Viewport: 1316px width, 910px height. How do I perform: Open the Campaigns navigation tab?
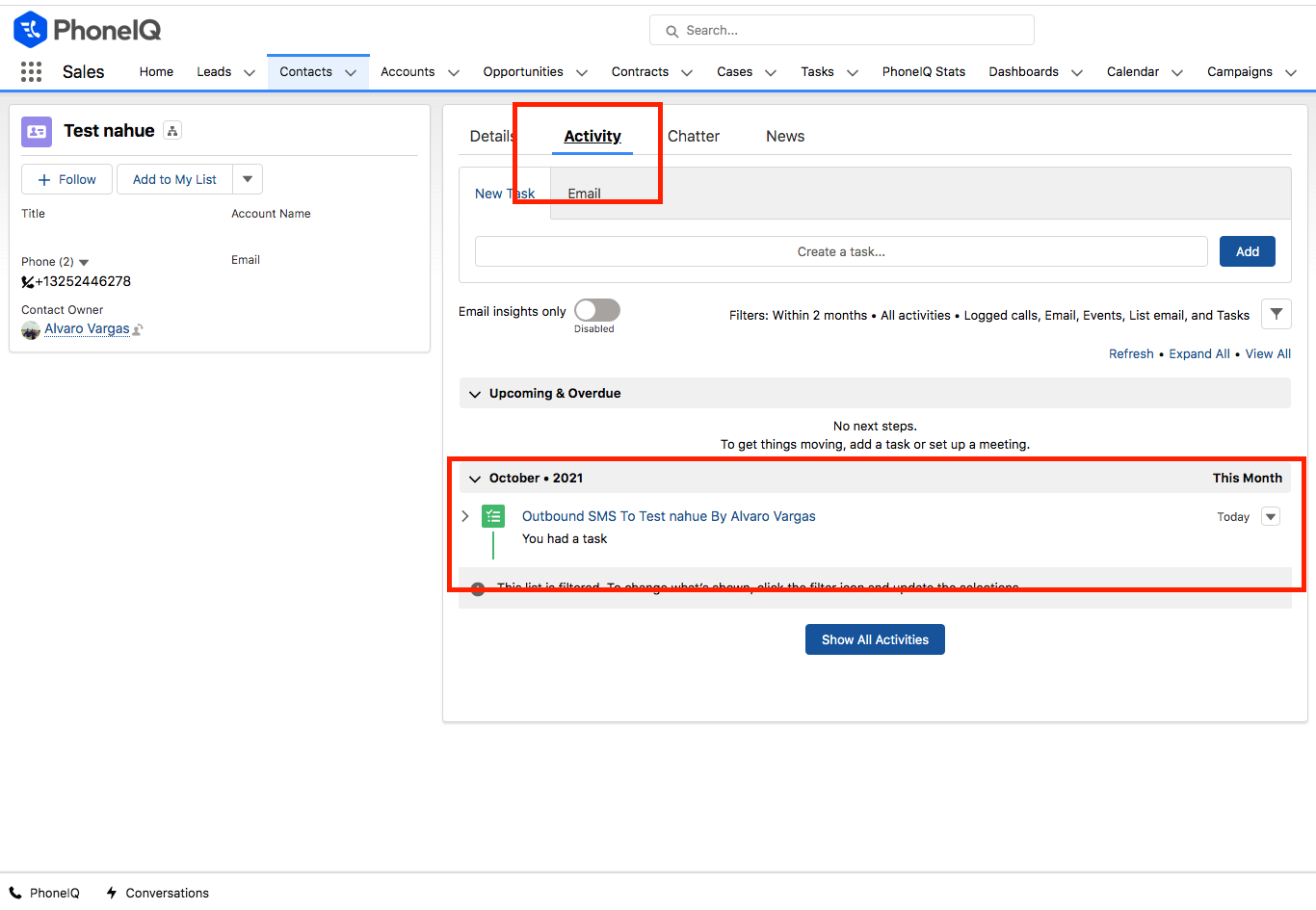tap(1240, 71)
